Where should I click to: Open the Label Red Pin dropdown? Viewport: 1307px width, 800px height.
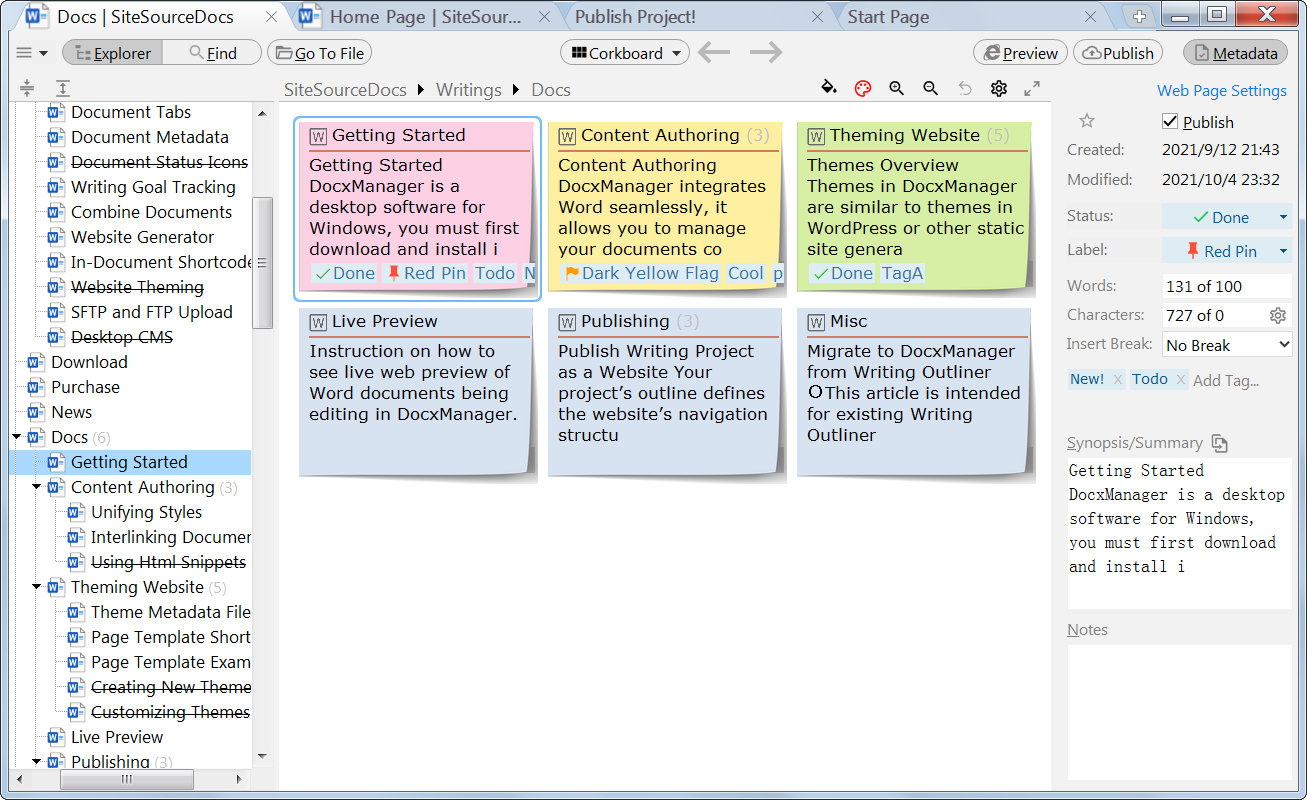[x=1227, y=251]
